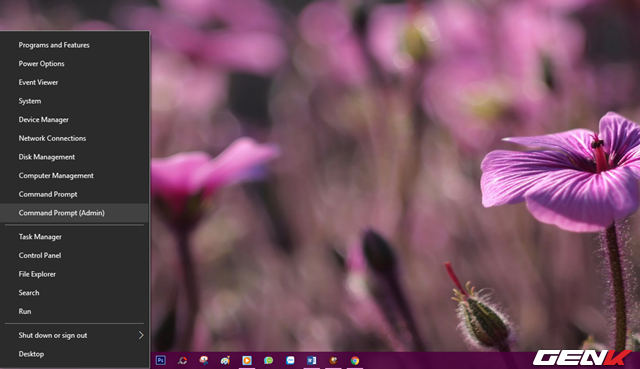Launch File Explorer from the menu
The height and width of the screenshot is (369, 640).
(74, 274)
